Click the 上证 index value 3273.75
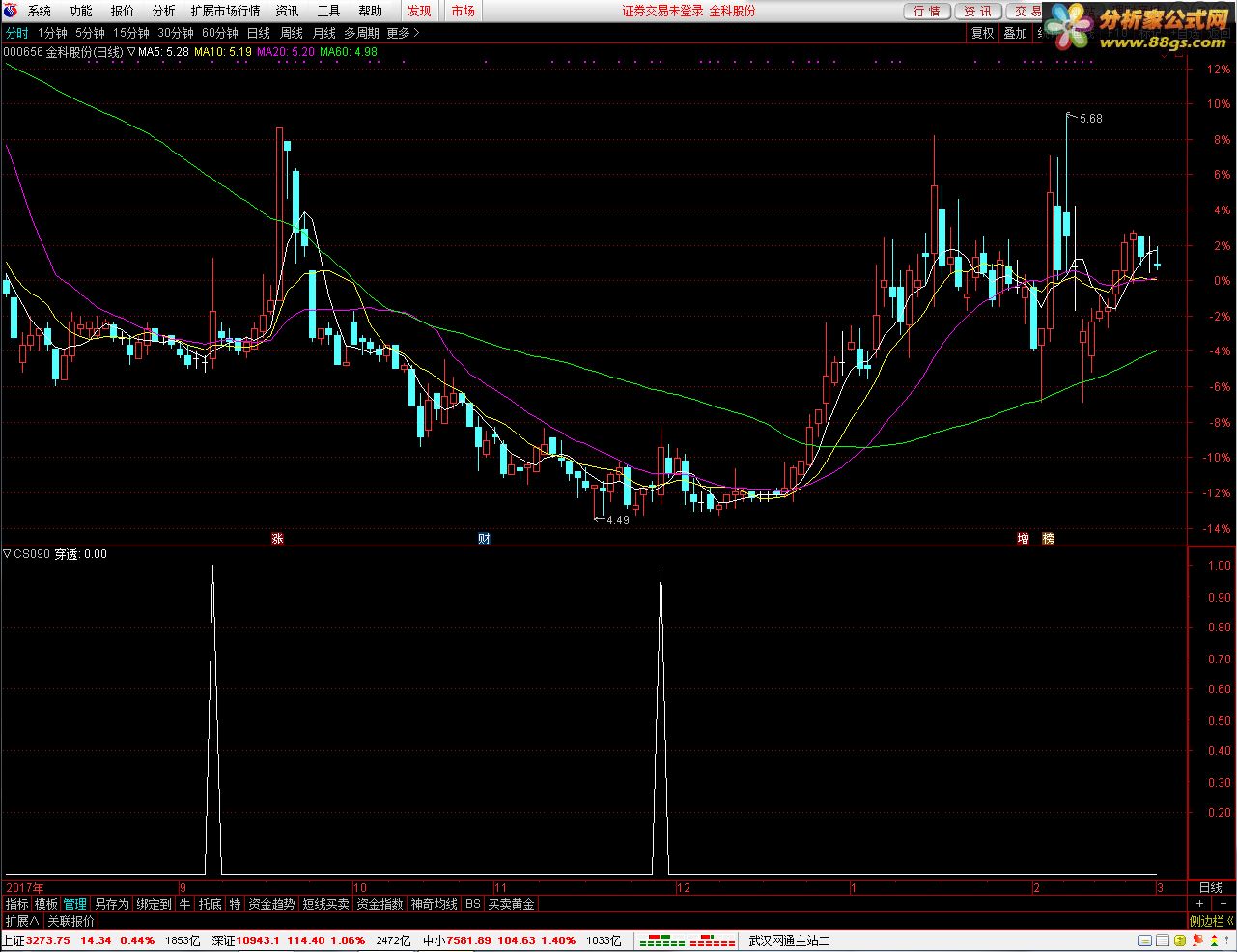Viewport: 1237px width, 952px height. pos(48,940)
